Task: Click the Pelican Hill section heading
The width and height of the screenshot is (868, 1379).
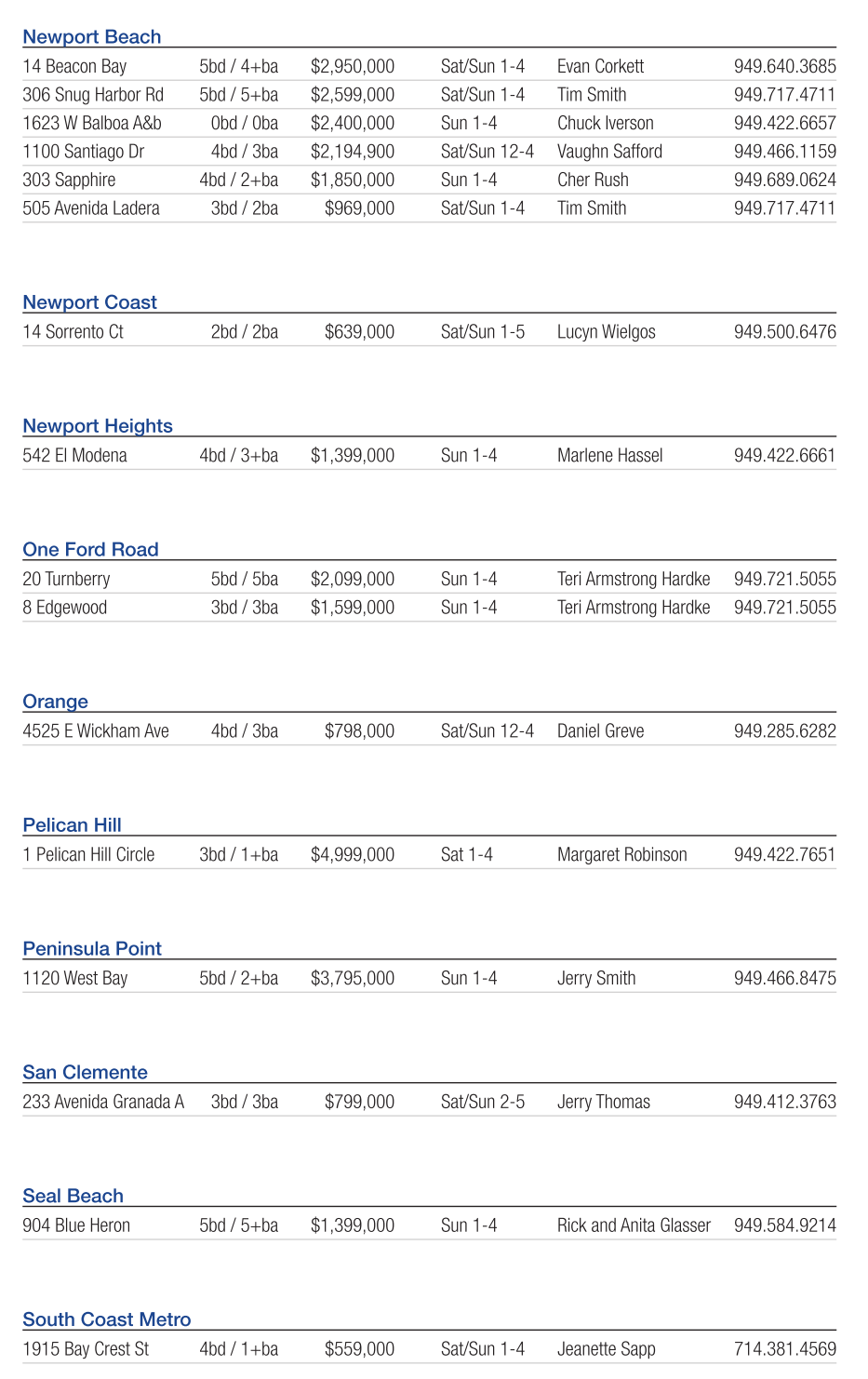Action: 73,825
